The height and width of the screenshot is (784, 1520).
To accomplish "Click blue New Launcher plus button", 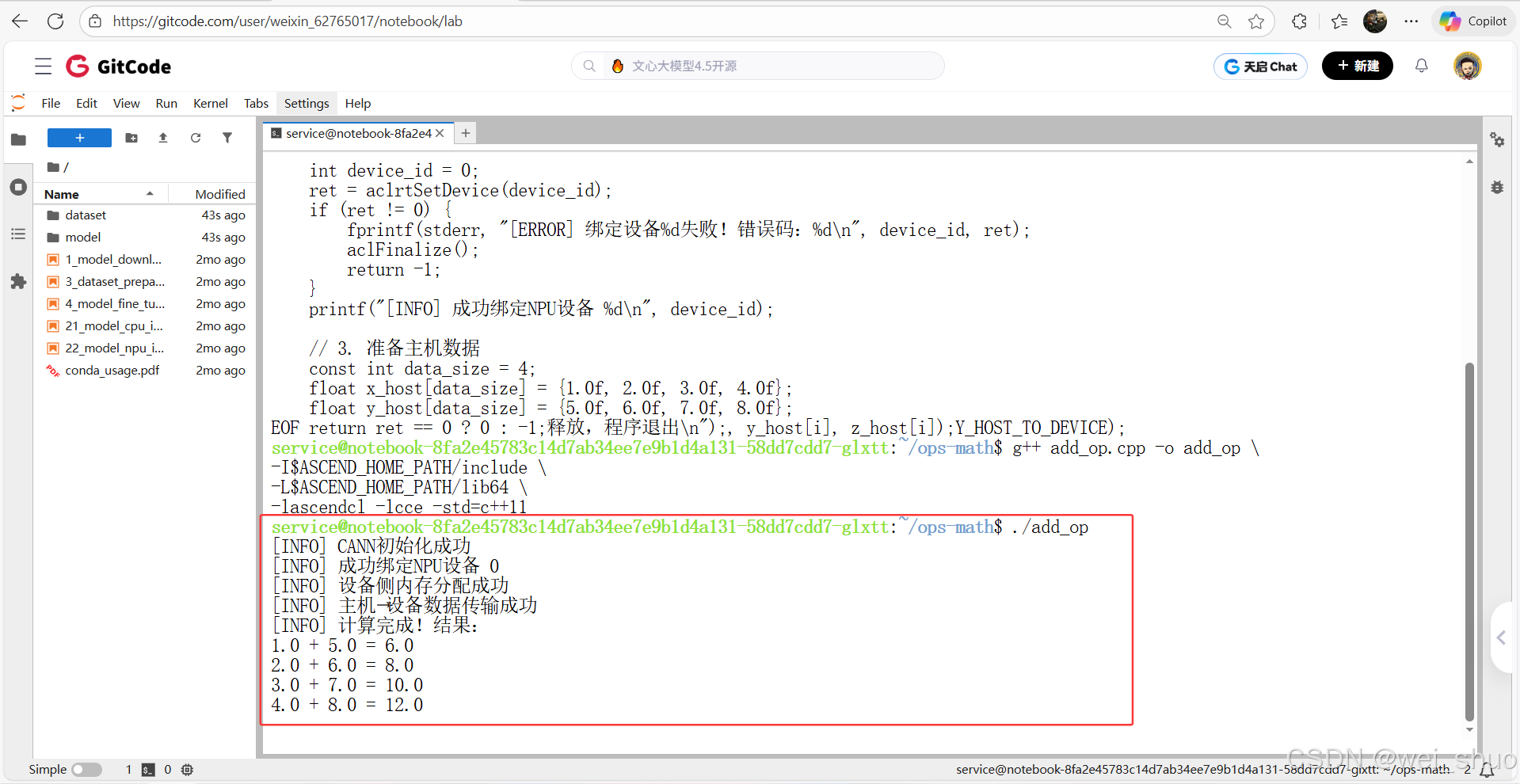I will click(x=79, y=138).
